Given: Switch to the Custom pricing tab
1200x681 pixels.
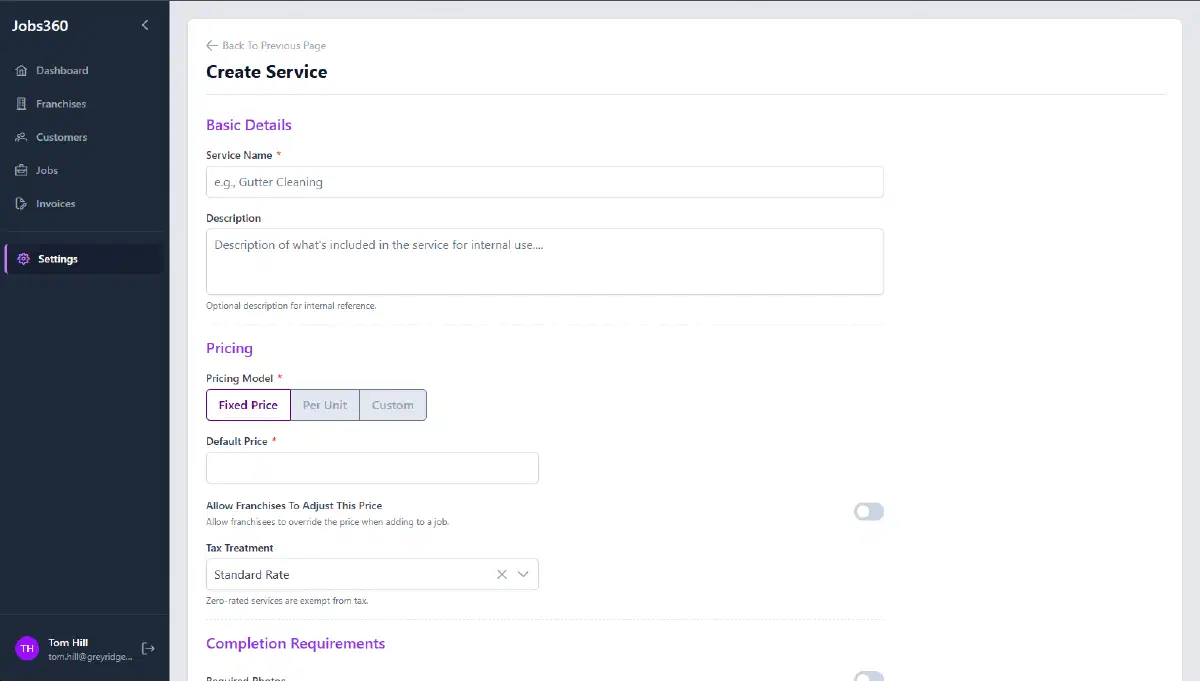Looking at the screenshot, I should click(392, 405).
